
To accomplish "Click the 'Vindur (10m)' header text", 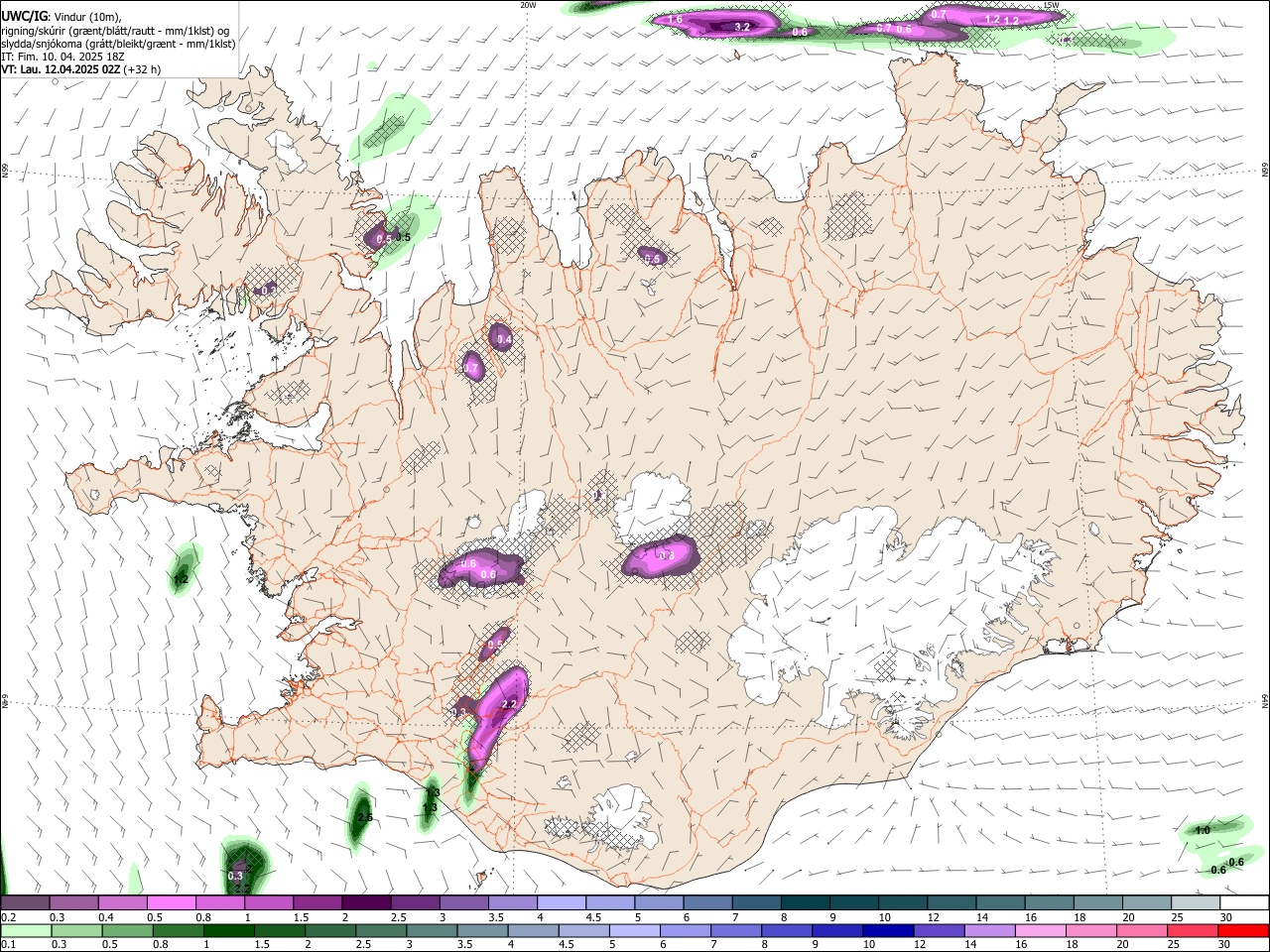I will pyautogui.click(x=86, y=16).
